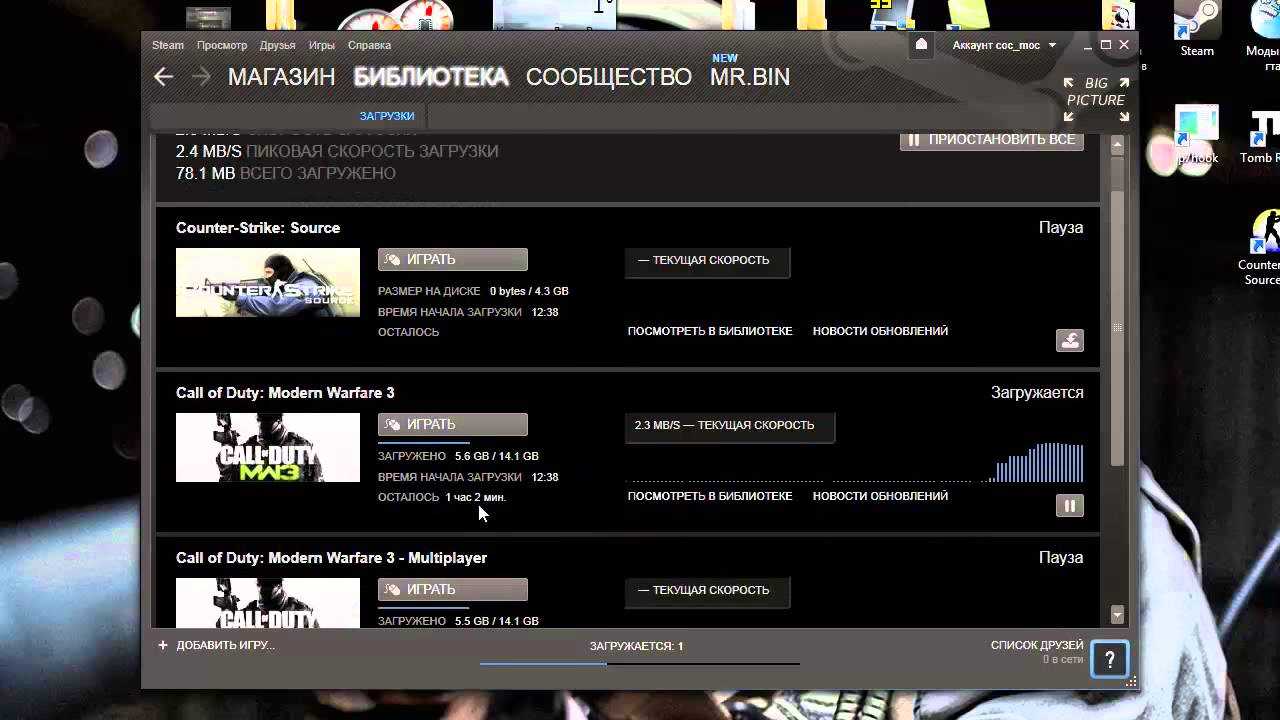
Task: Click the Call of Duty MW3 thumbnail
Action: [268, 448]
